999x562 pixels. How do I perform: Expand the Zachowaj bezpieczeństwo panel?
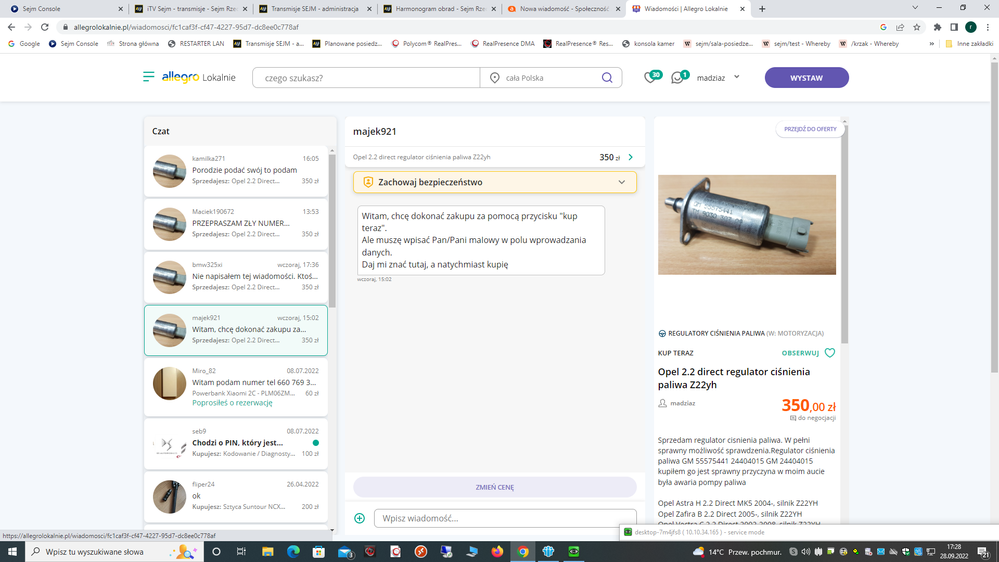tap(621, 182)
